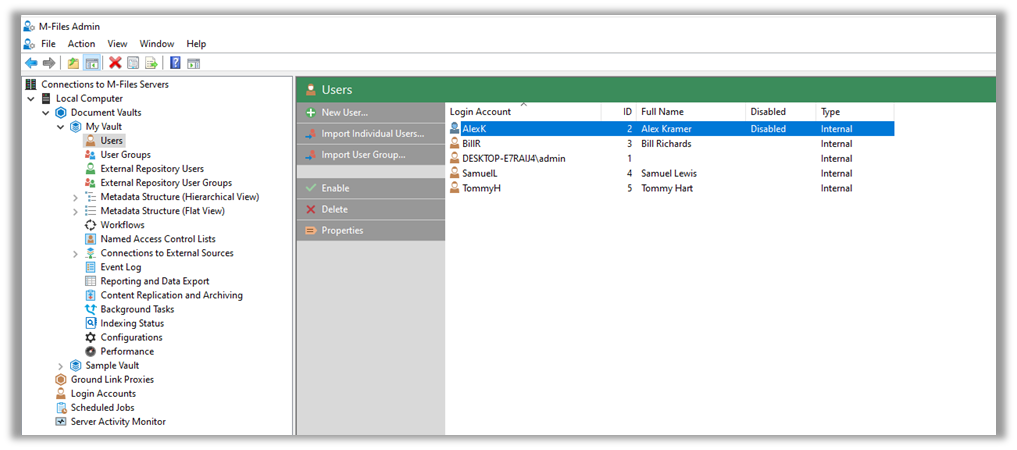Screen dimensions: 1017x450
Task: Sort by Type column header
Action: tap(855, 112)
